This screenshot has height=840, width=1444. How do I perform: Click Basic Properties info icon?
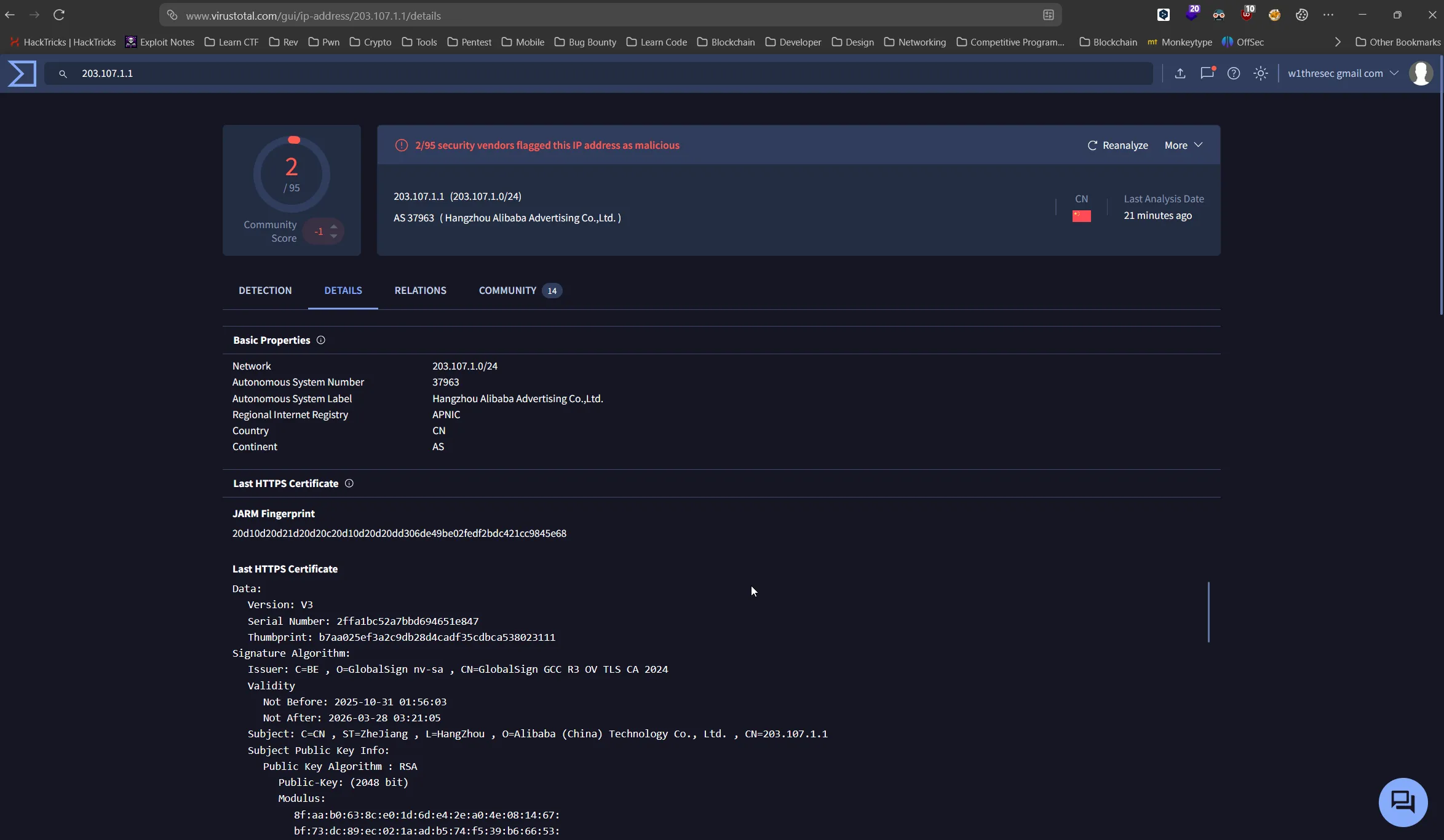(x=320, y=340)
